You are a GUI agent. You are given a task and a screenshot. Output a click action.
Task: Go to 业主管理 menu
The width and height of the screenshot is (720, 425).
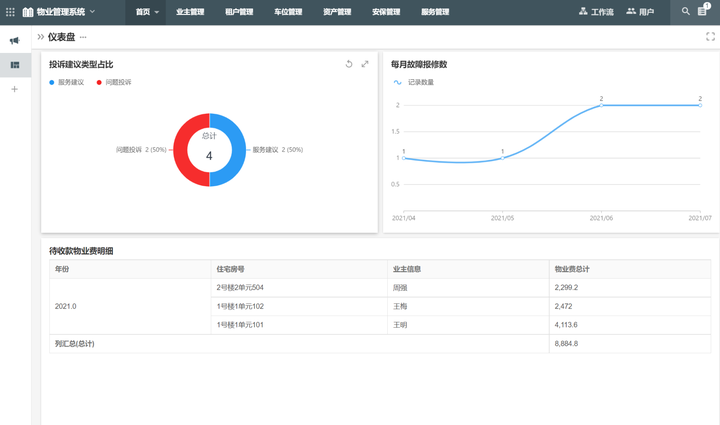click(190, 12)
